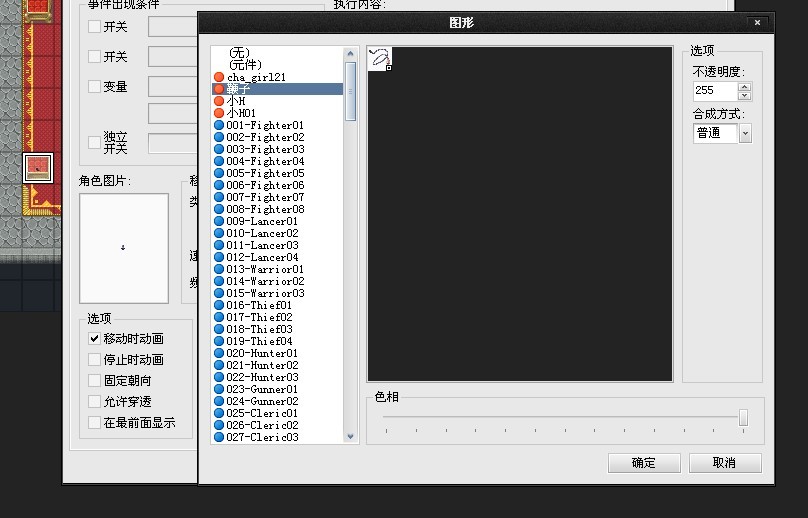Click the blue icon beside 009-Lancer01
The width and height of the screenshot is (808, 518).
(218, 221)
